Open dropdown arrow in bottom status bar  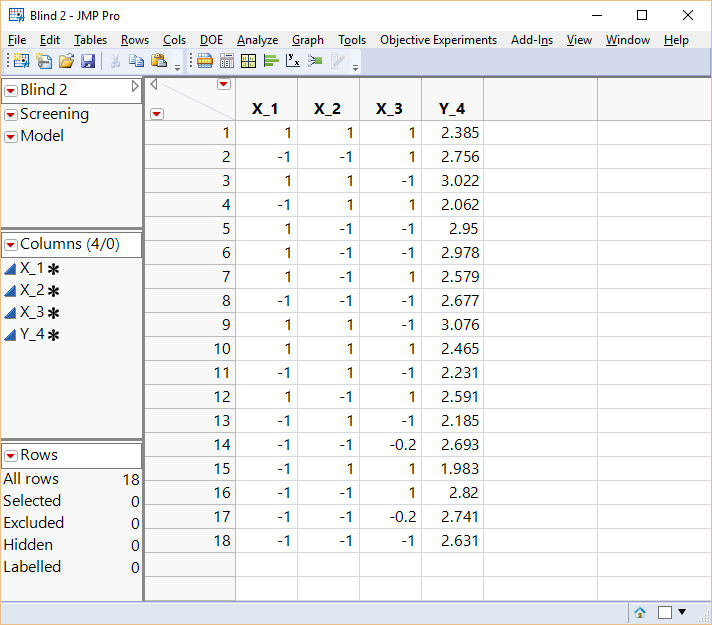(682, 612)
